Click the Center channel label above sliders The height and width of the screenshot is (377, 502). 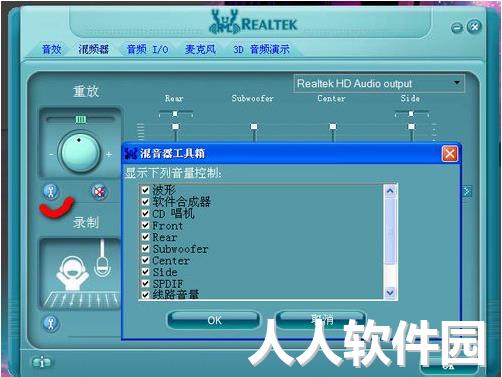(x=331, y=98)
